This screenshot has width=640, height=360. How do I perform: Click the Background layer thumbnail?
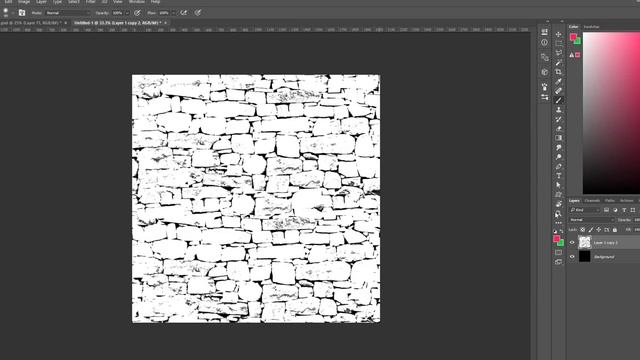[x=584, y=256]
